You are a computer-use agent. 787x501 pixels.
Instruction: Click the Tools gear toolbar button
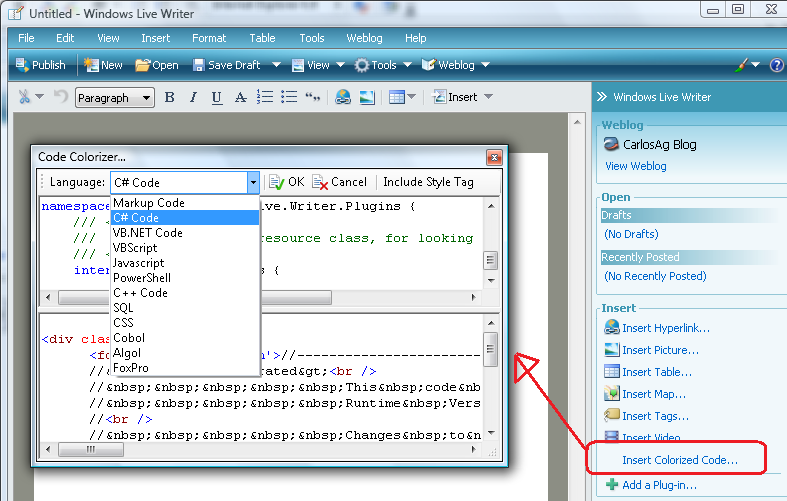tap(375, 65)
